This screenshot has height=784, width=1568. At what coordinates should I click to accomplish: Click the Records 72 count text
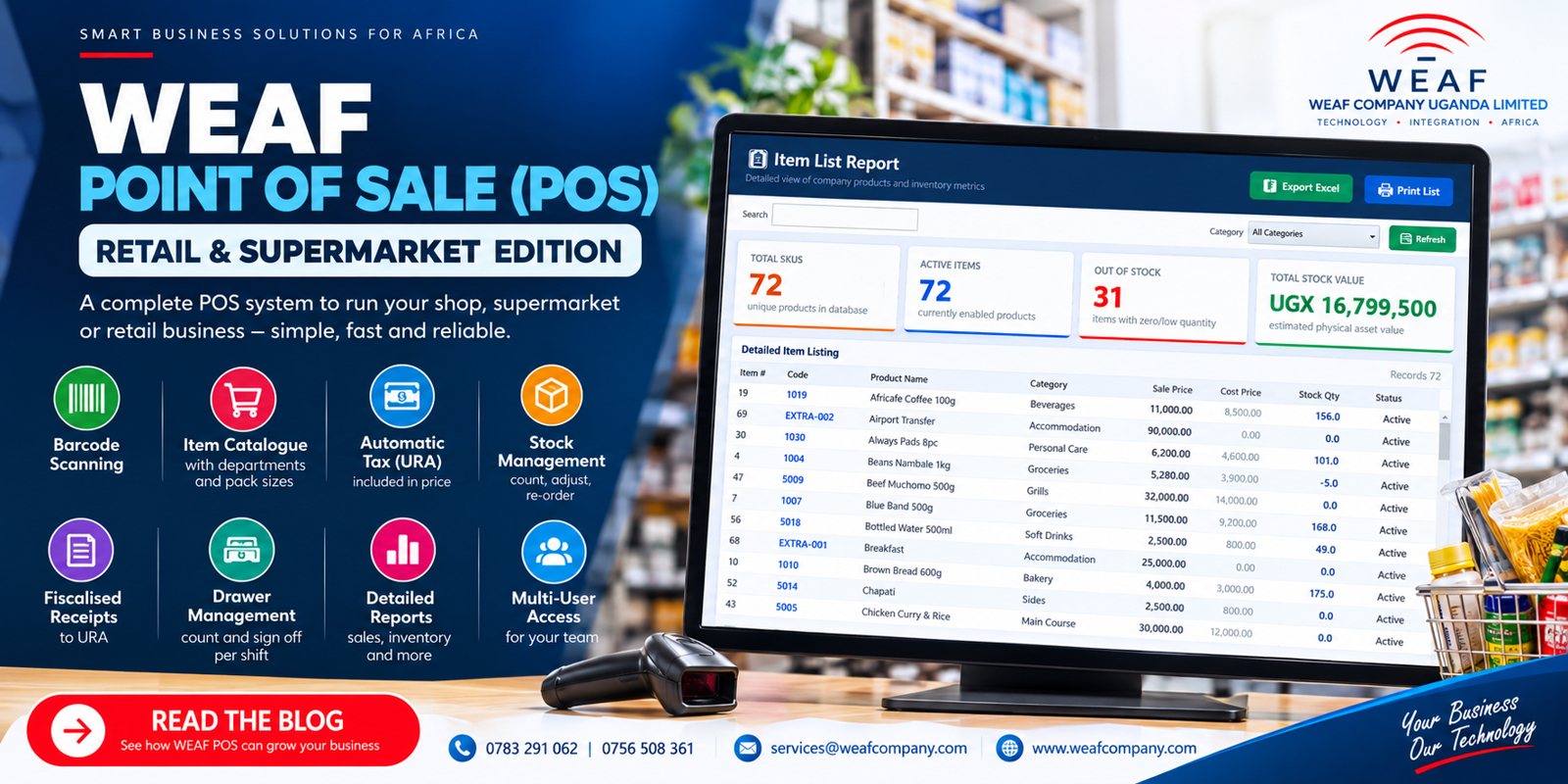click(x=1415, y=375)
